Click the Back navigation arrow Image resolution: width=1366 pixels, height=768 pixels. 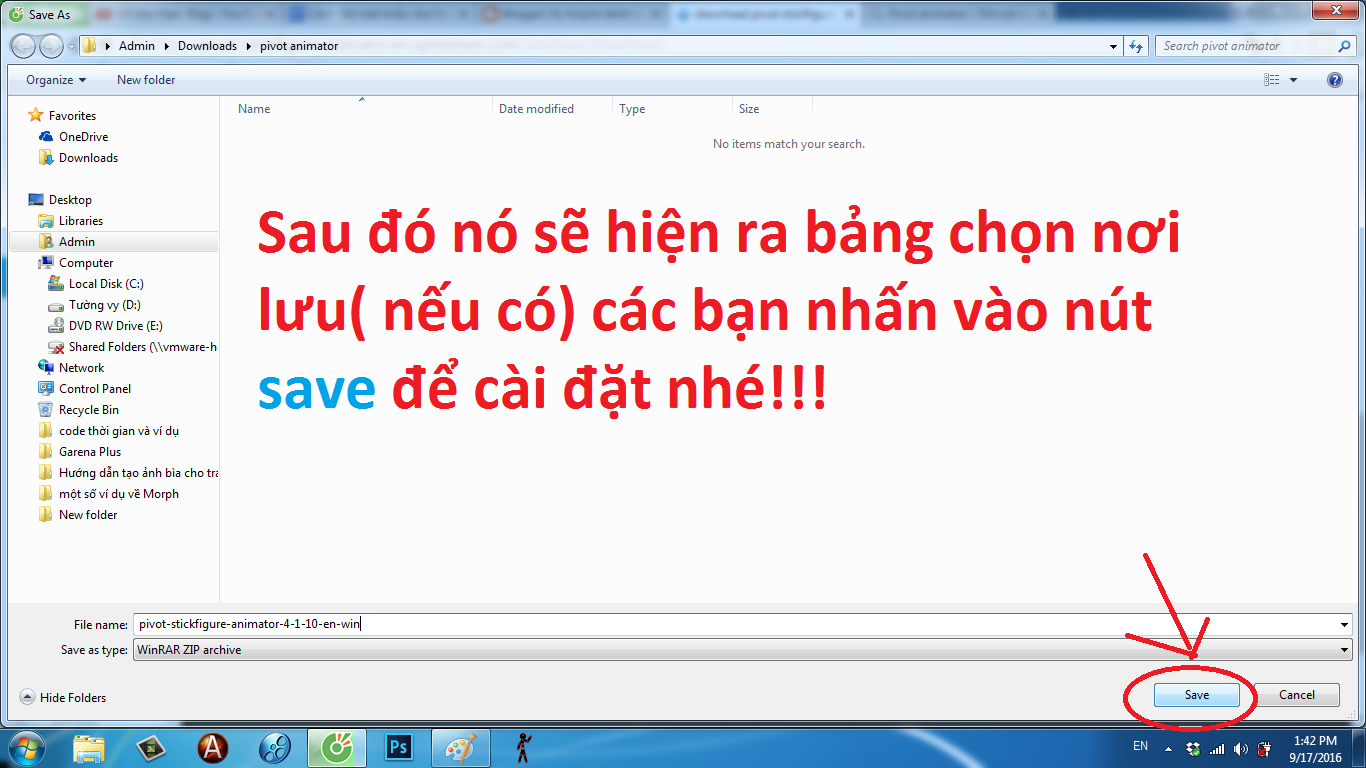(23, 46)
